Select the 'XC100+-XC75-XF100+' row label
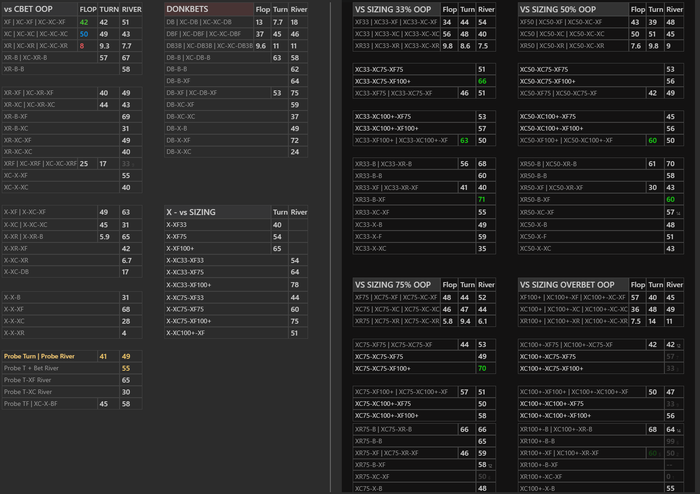 click(x=551, y=369)
